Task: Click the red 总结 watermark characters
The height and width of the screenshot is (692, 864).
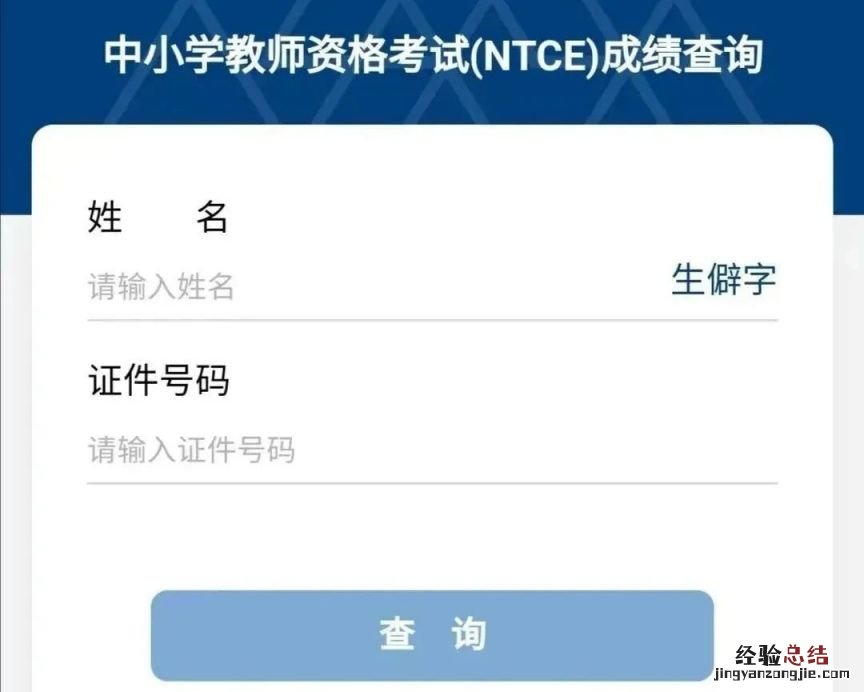Action: point(806,656)
